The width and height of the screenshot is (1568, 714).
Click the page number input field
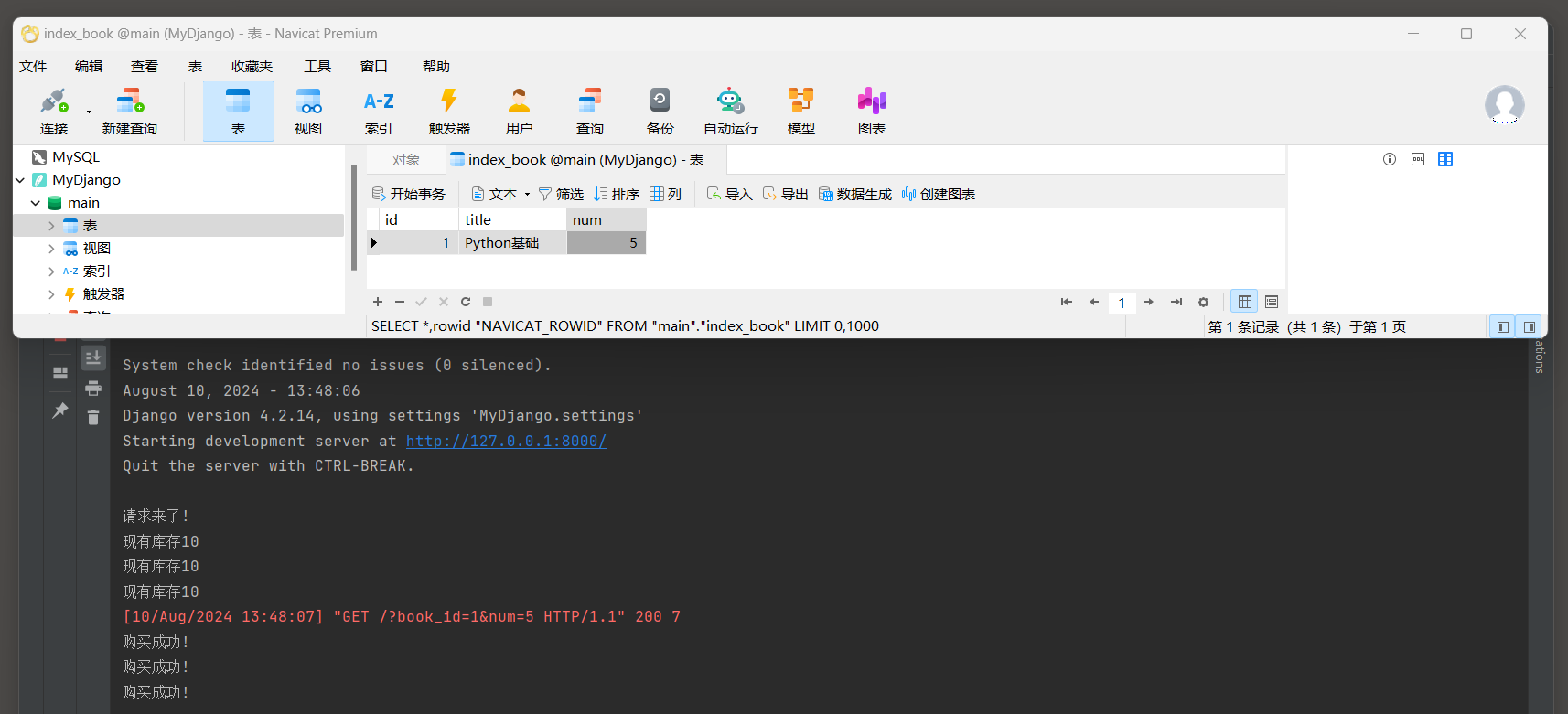[1122, 303]
